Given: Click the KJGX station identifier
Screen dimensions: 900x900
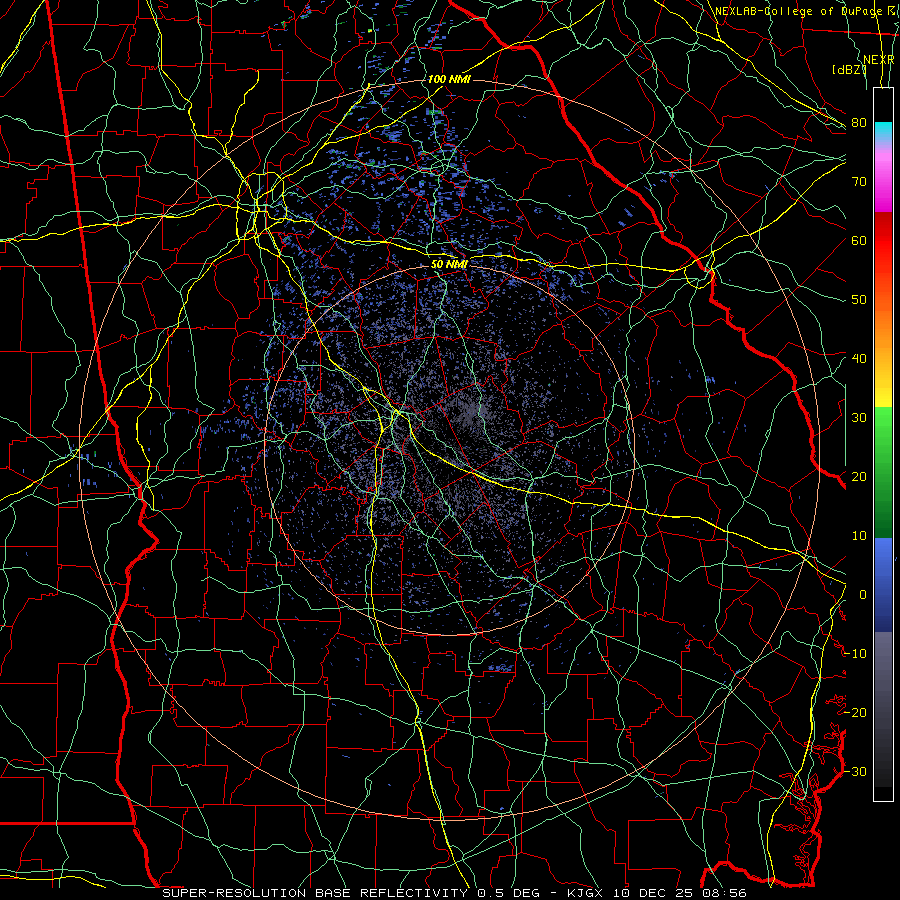Looking at the screenshot, I should 584,893.
